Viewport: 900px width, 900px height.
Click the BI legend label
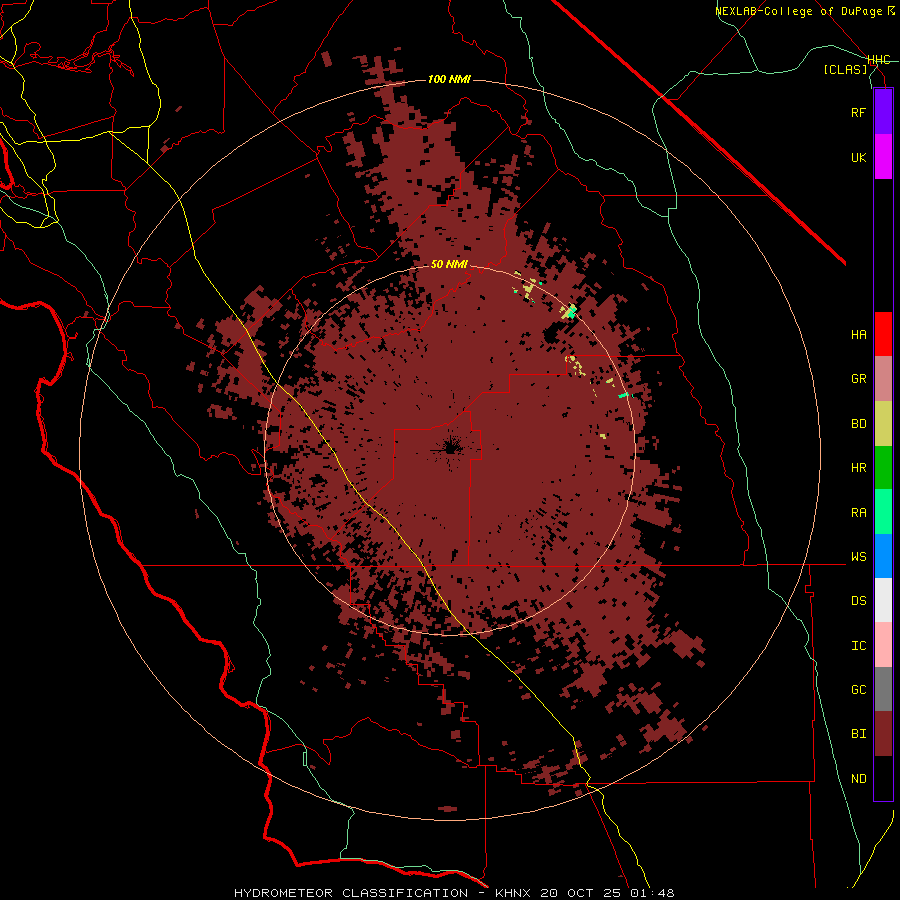[x=858, y=734]
